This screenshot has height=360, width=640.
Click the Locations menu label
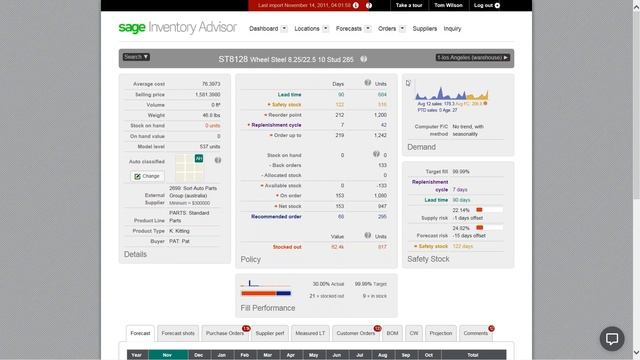tap(307, 29)
